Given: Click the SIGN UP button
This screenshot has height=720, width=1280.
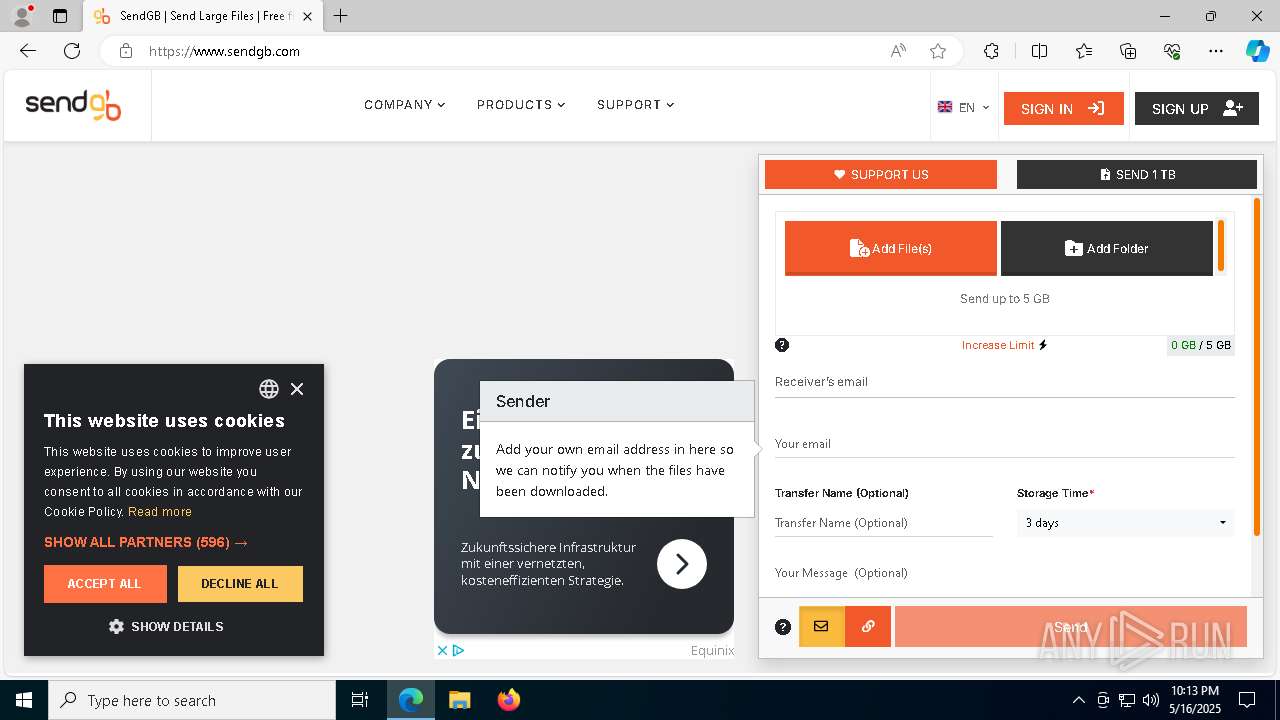Looking at the screenshot, I should [x=1196, y=108].
